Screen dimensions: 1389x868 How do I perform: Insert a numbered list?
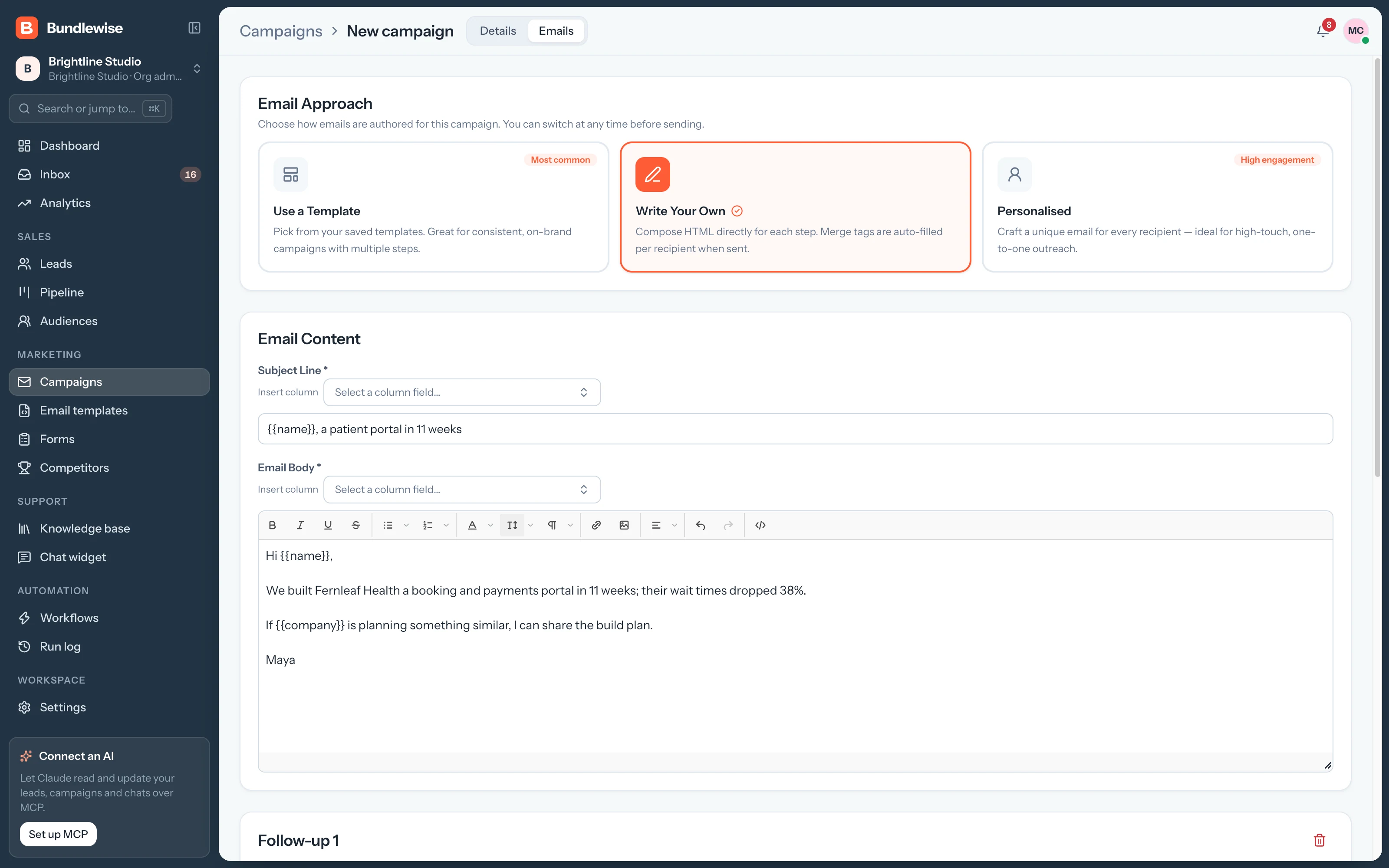pyautogui.click(x=428, y=525)
